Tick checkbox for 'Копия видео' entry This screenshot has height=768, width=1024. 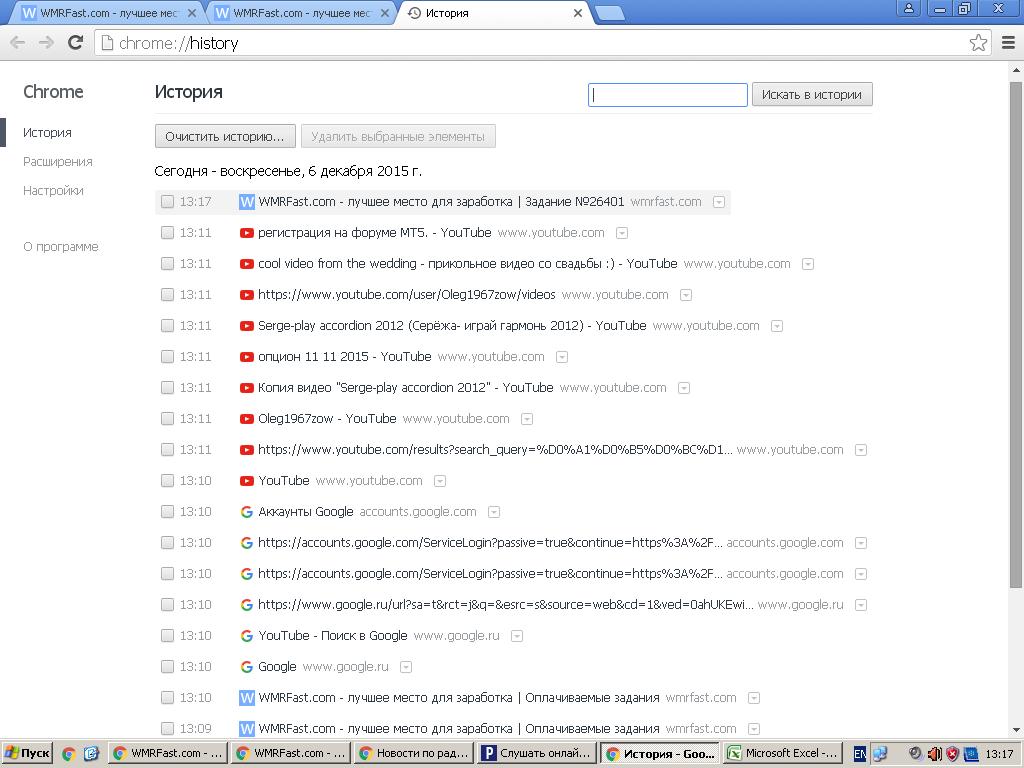167,388
